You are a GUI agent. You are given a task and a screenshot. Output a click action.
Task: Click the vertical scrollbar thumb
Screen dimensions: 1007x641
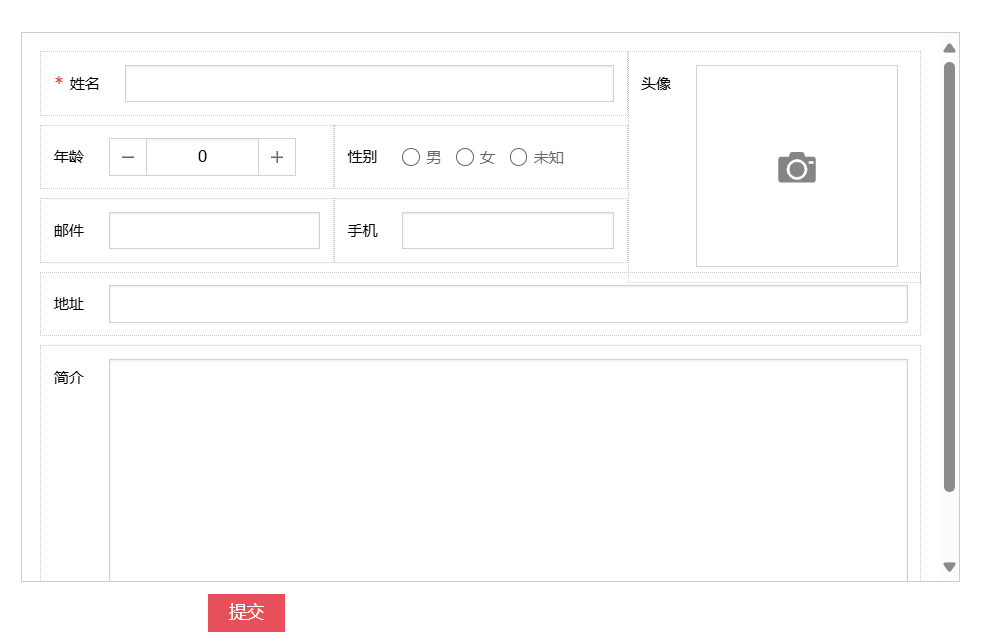click(x=949, y=277)
